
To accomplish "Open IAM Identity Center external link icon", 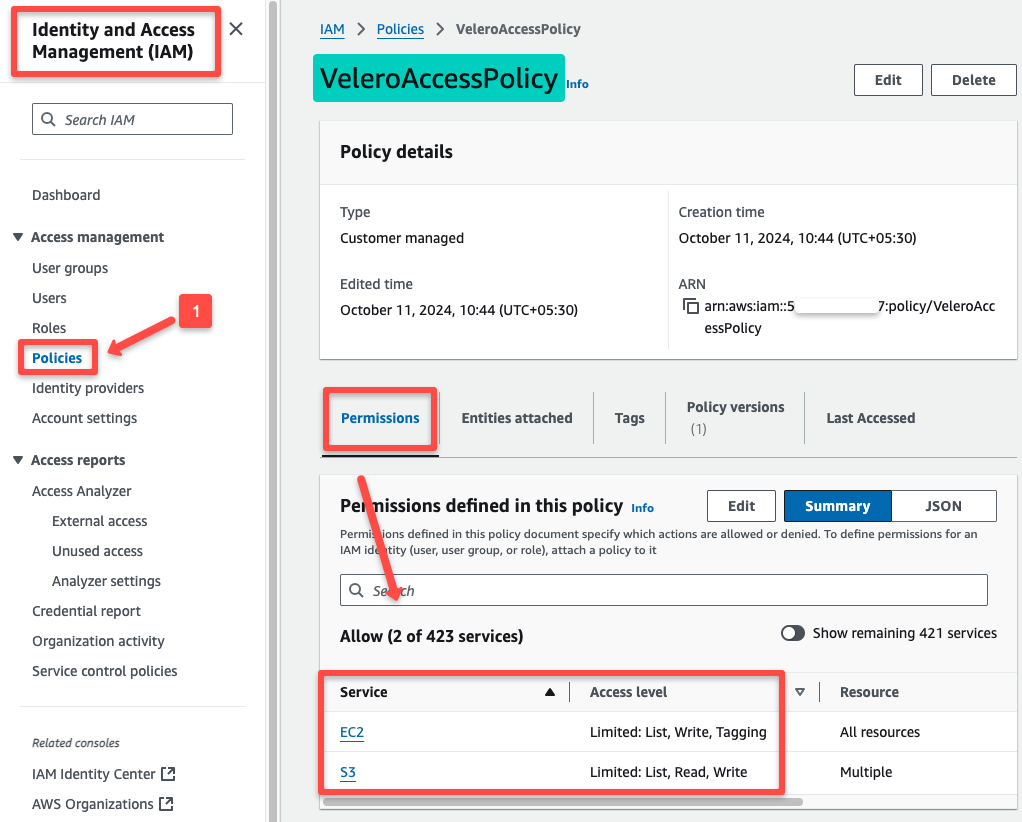I will pyautogui.click(x=168, y=774).
